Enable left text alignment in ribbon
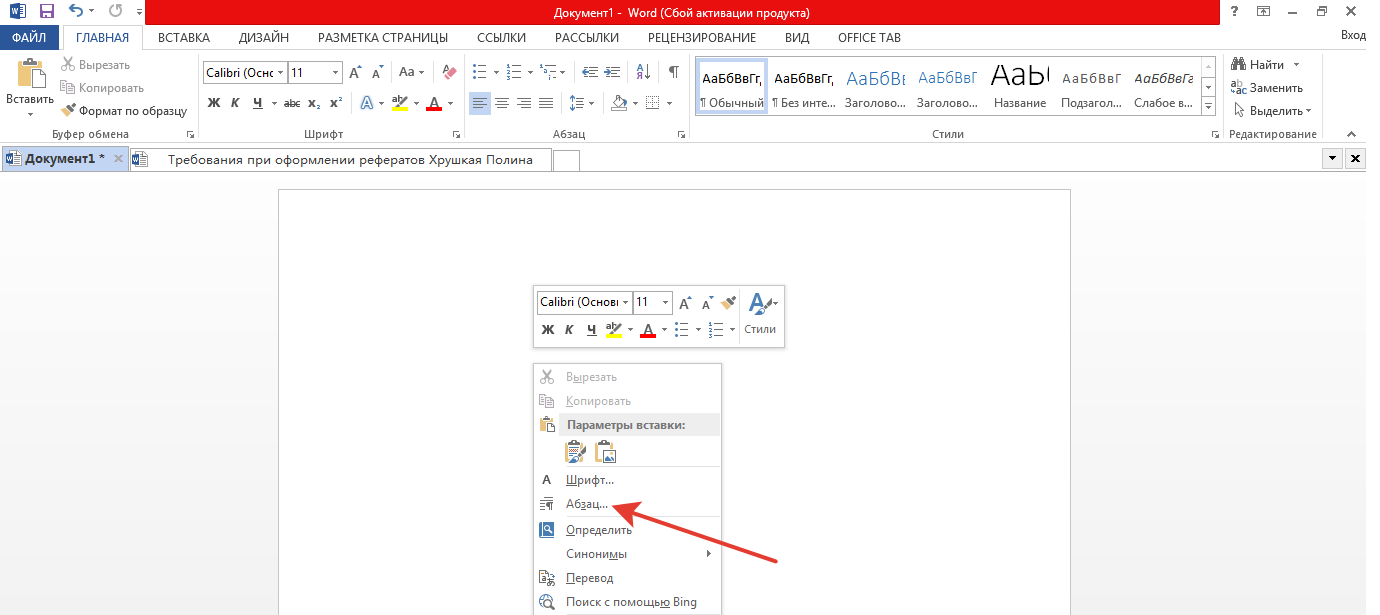Image resolution: width=1380 pixels, height=615 pixels. click(480, 103)
